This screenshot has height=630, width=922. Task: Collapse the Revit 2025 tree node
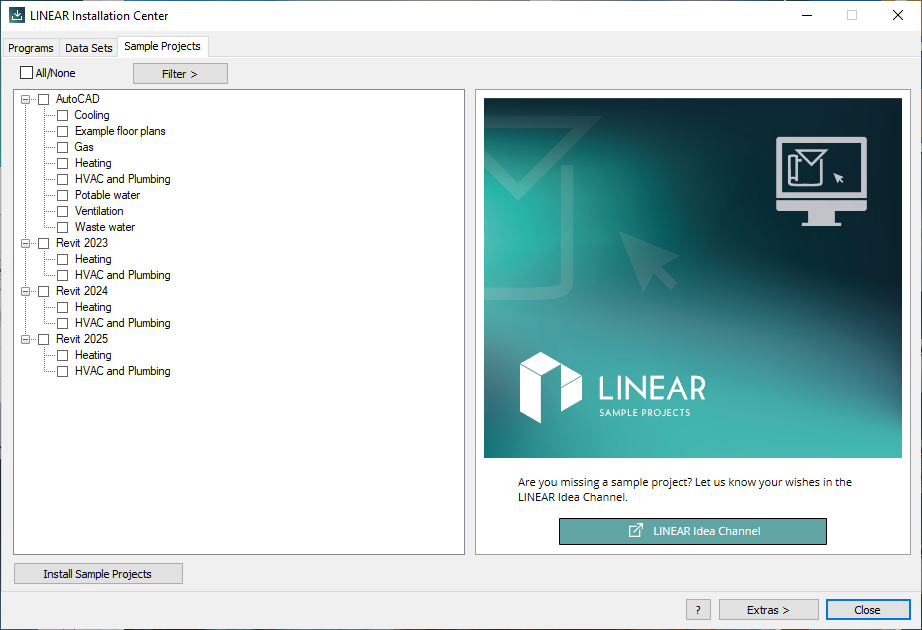(25, 339)
